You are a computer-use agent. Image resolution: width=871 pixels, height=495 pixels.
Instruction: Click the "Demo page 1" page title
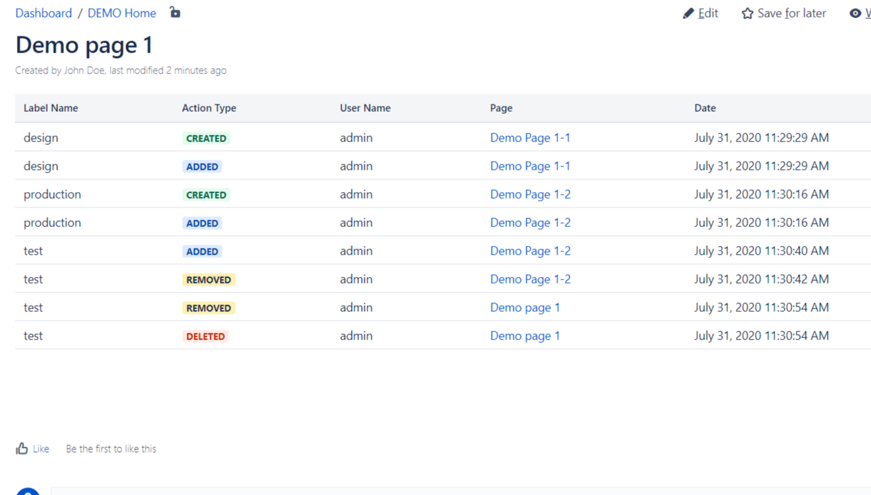click(x=84, y=45)
